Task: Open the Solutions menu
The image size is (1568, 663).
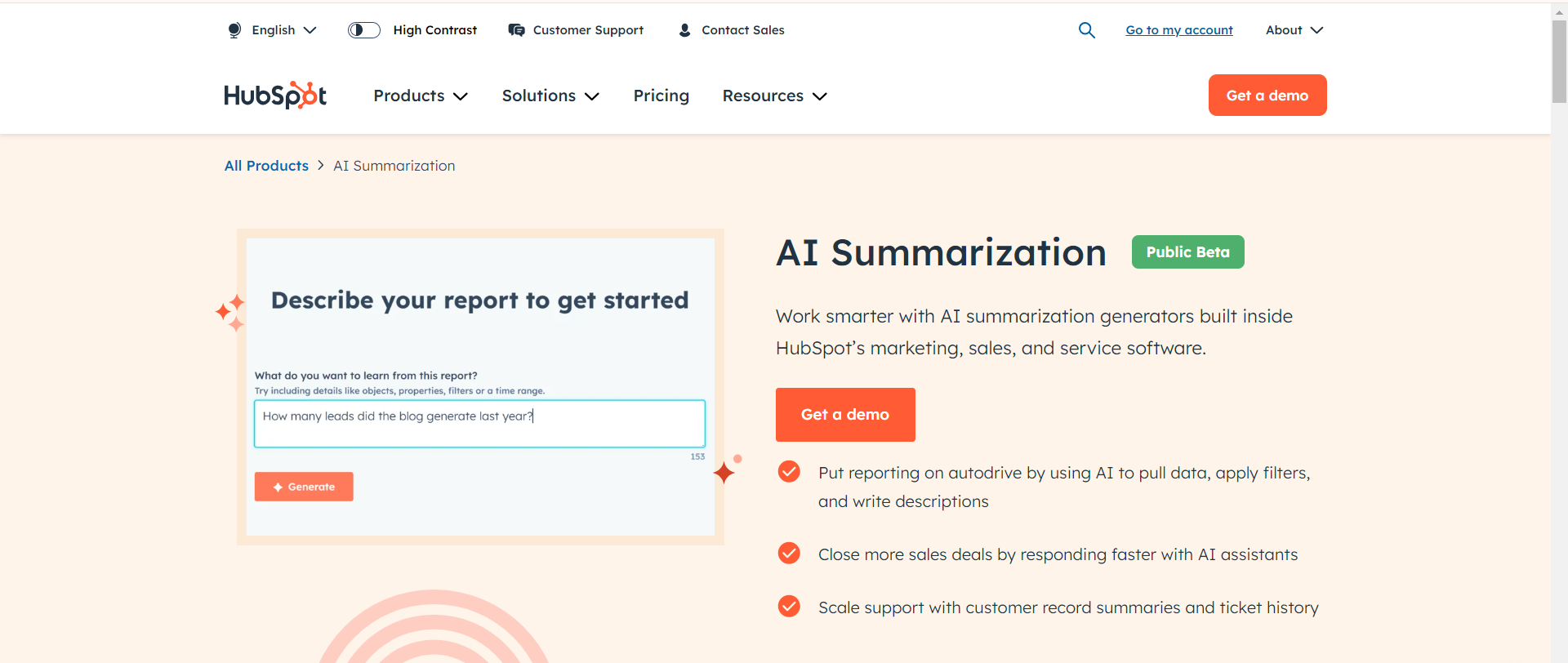Action: point(551,96)
